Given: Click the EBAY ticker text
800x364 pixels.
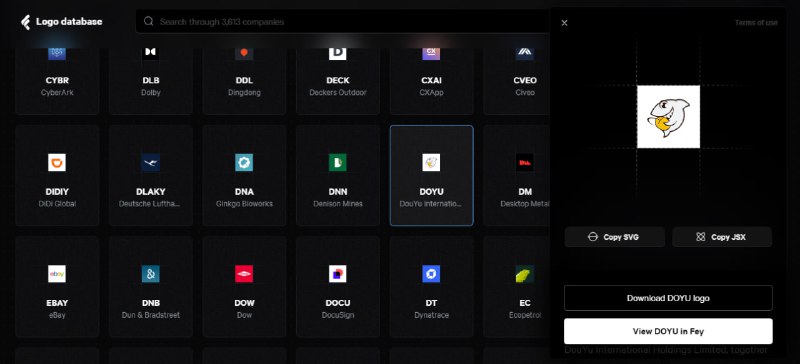Looking at the screenshot, I should (x=57, y=303).
